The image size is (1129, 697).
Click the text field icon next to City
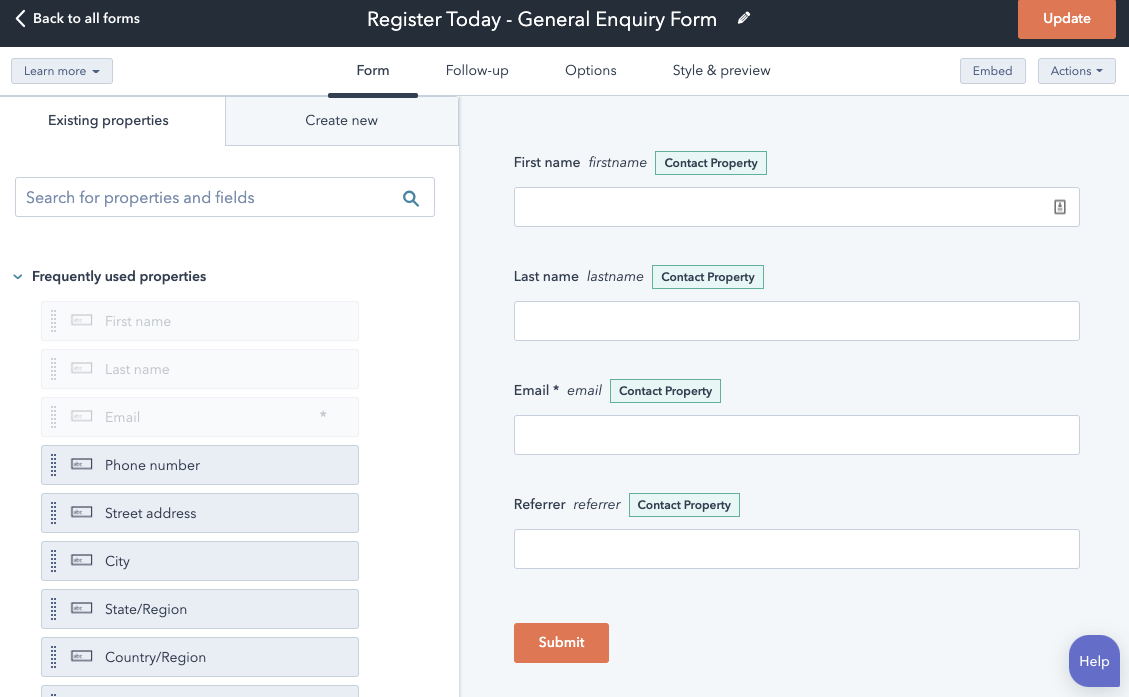(81, 560)
